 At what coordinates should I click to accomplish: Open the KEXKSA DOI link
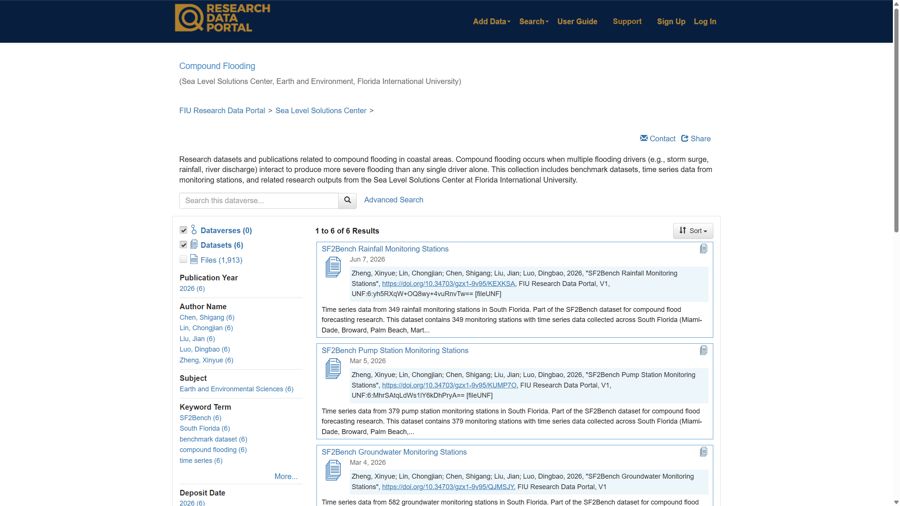[x=448, y=283]
